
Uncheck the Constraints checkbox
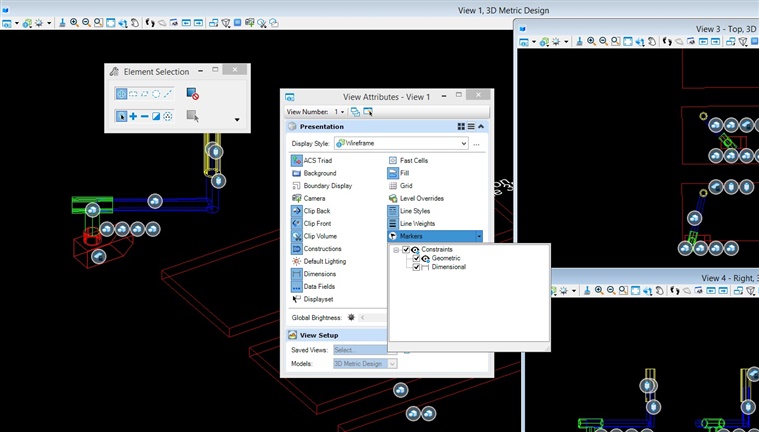[x=406, y=249]
